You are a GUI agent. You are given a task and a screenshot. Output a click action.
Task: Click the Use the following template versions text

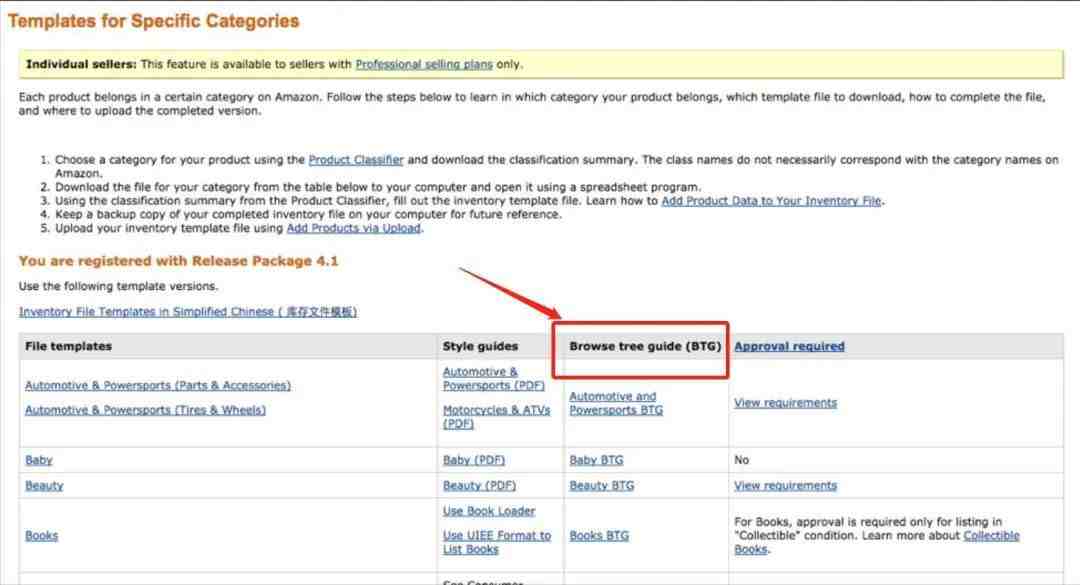[x=118, y=287]
